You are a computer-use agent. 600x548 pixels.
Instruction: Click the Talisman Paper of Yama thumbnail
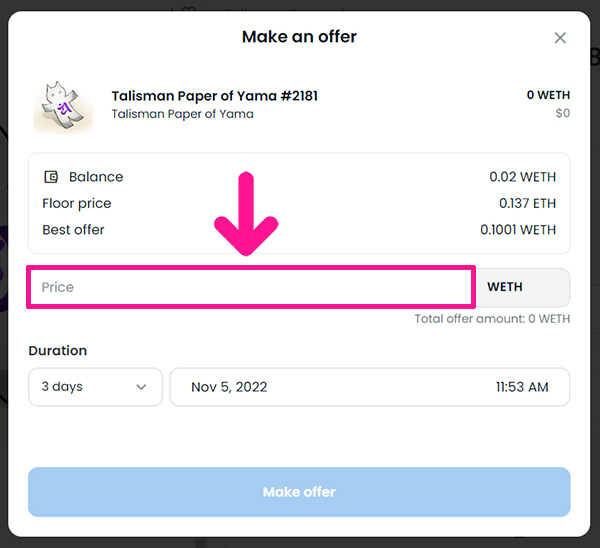click(x=63, y=108)
